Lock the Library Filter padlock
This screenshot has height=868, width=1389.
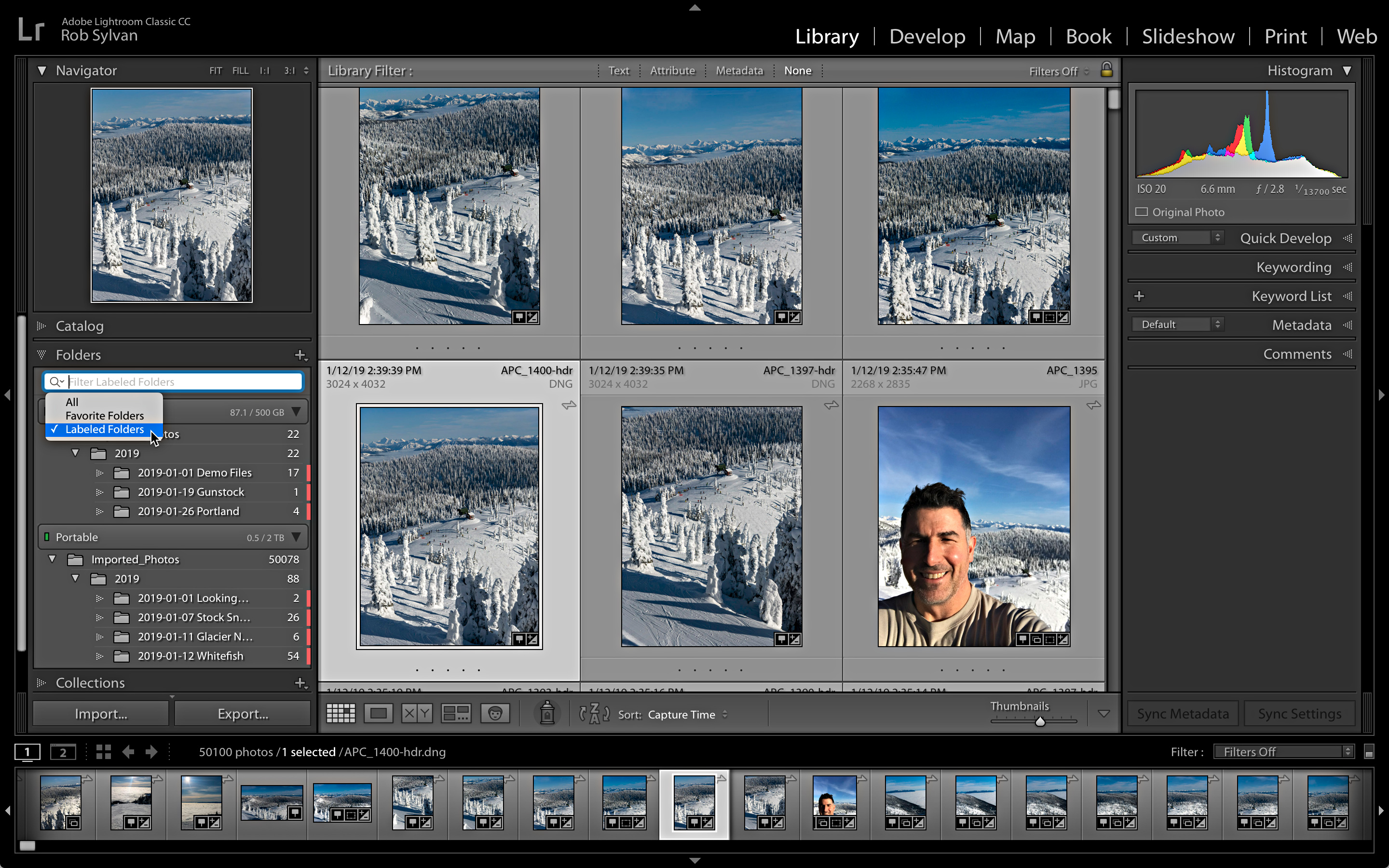(1106, 69)
